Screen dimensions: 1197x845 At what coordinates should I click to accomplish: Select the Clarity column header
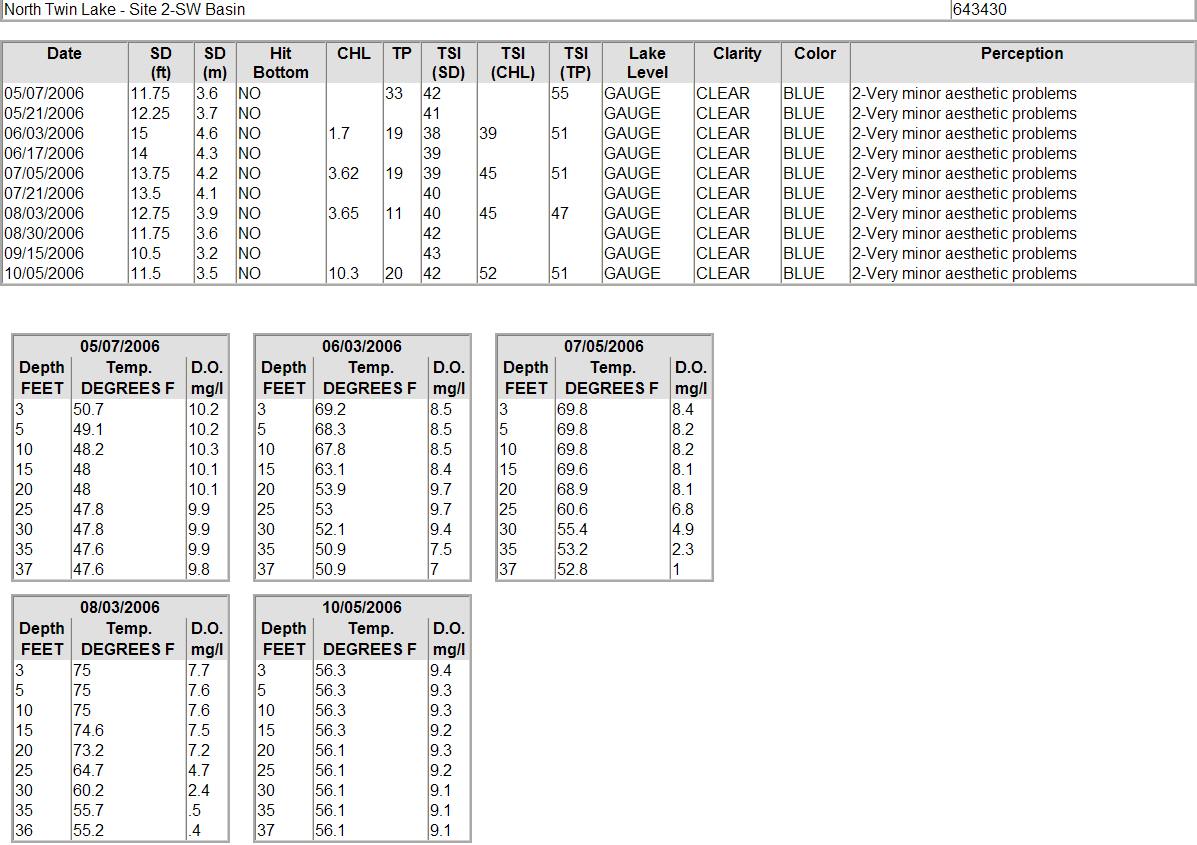point(737,54)
